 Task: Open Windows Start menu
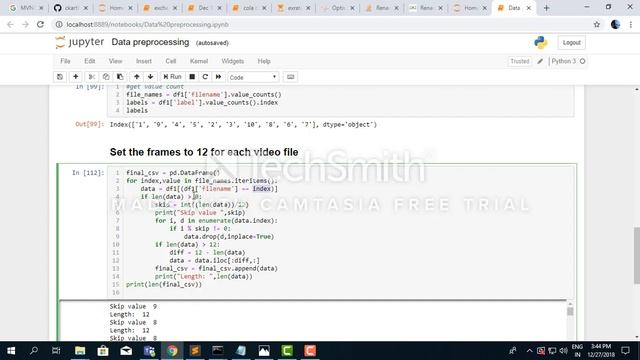click(x=11, y=351)
